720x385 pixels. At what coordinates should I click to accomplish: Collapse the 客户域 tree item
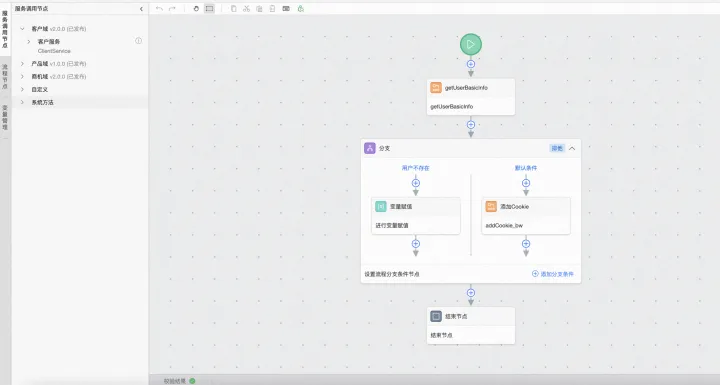22,28
